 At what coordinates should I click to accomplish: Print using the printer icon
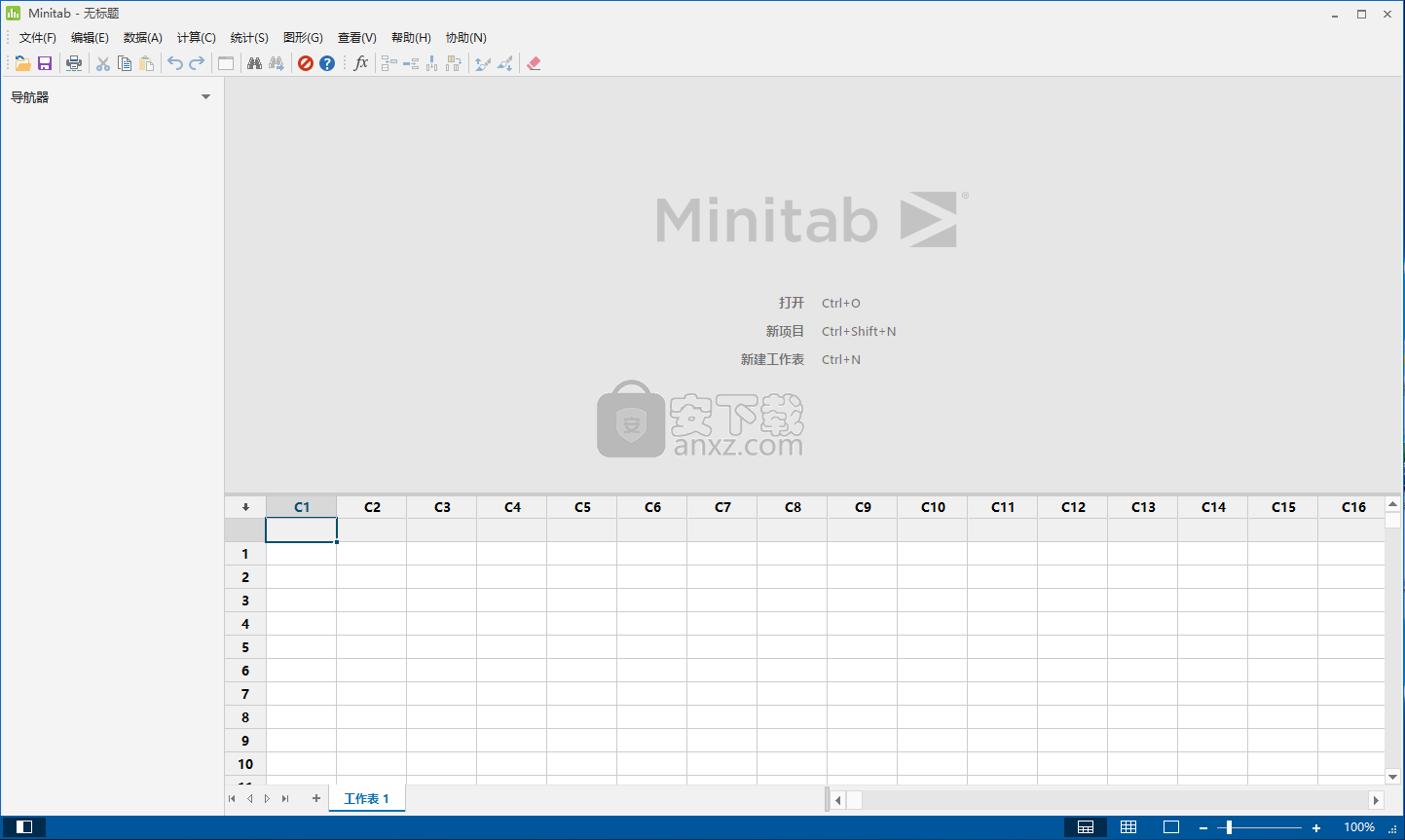tap(74, 63)
